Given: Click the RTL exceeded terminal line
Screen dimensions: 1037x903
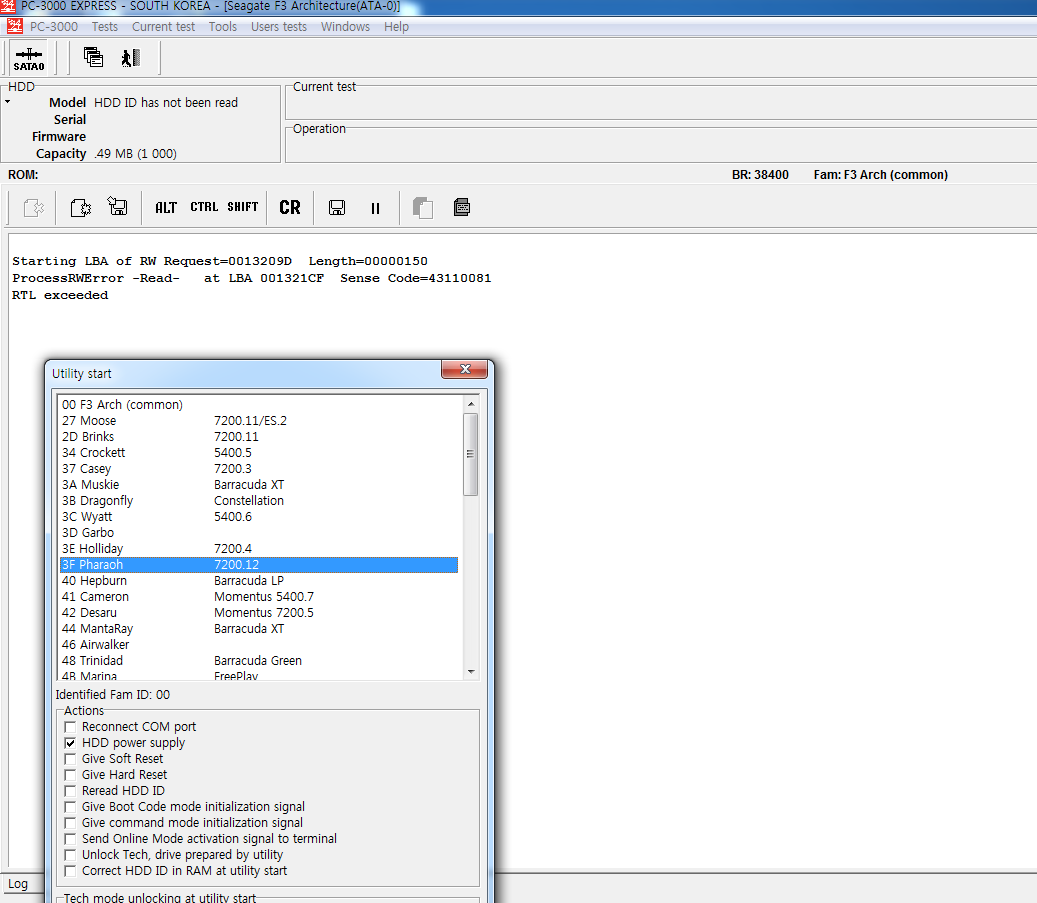Looking at the screenshot, I should 60,295.
